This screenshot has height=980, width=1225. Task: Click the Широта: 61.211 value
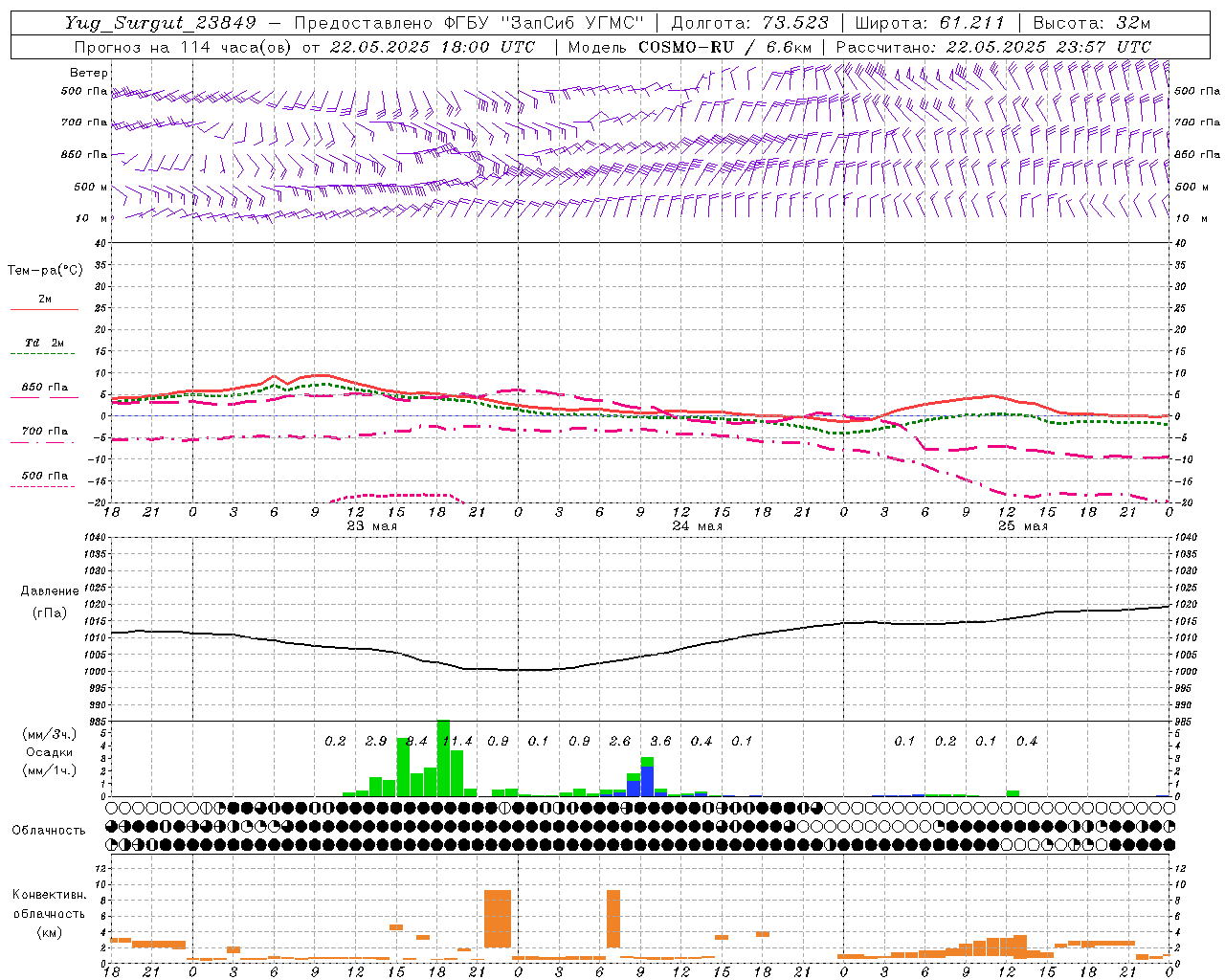click(929, 23)
